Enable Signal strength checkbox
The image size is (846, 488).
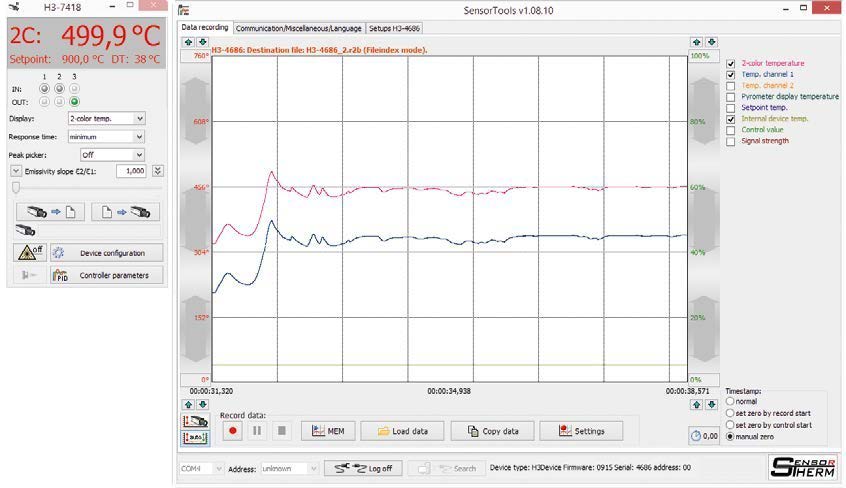731,141
